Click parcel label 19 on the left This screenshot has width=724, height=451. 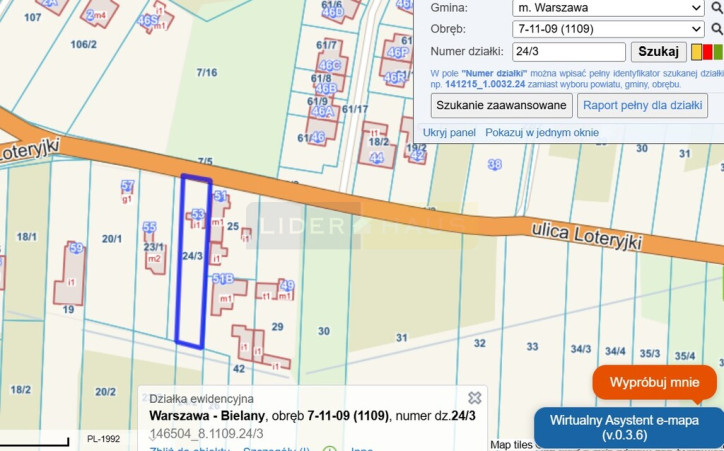[68, 309]
